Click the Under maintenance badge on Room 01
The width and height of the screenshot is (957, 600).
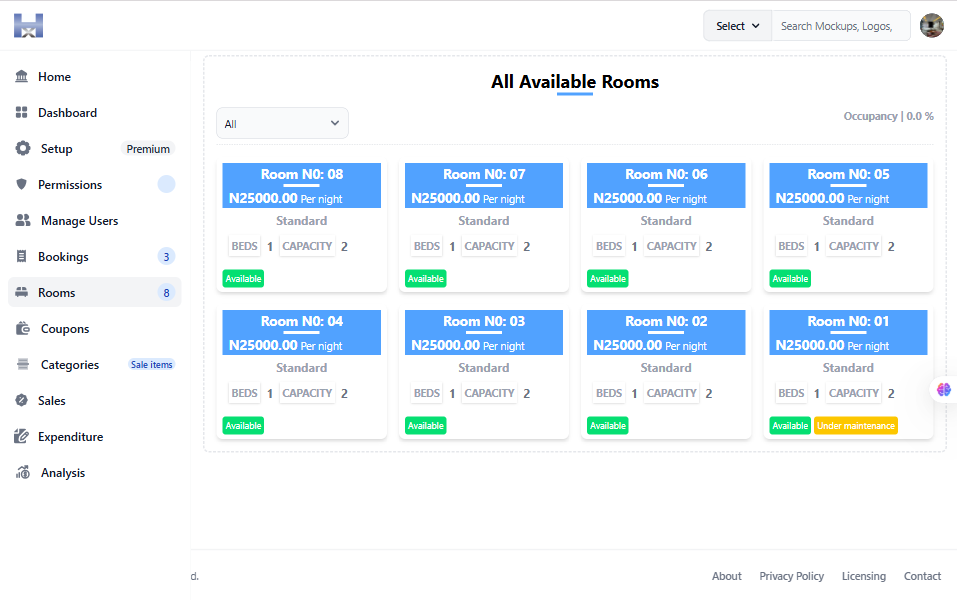855,426
